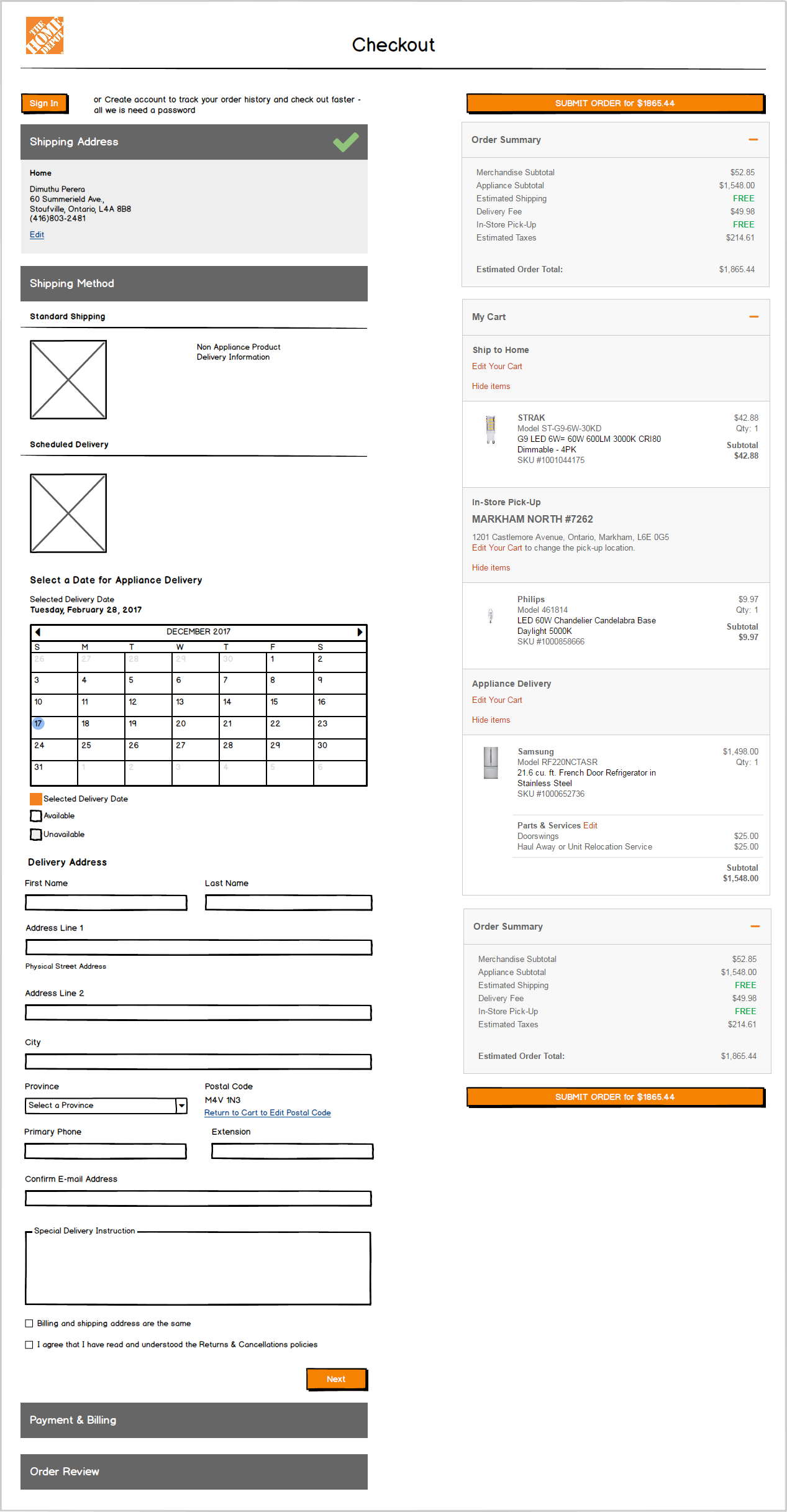Hide items under Ship to Home
The height and width of the screenshot is (1512, 787).
[x=491, y=387]
